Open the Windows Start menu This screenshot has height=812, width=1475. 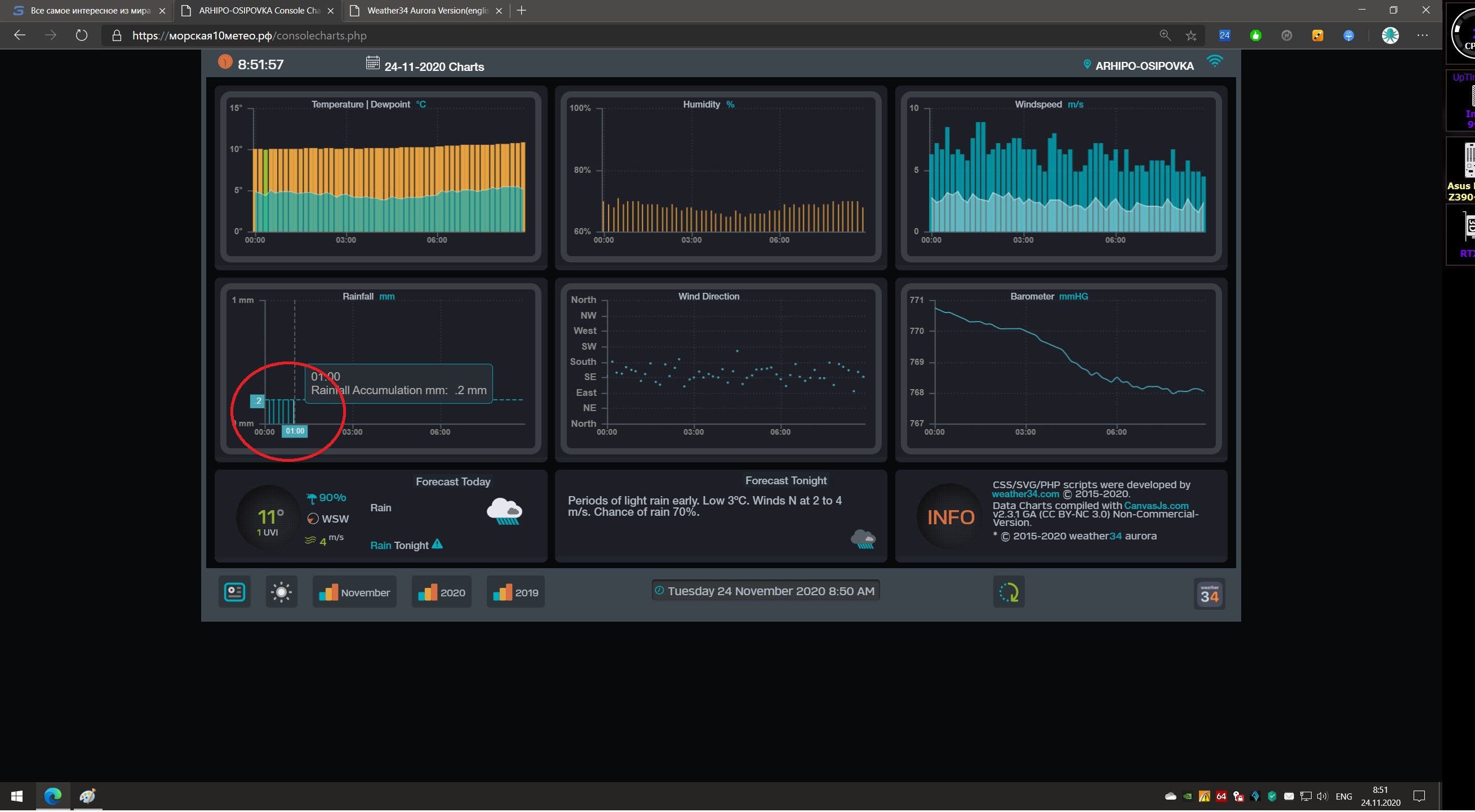click(17, 798)
